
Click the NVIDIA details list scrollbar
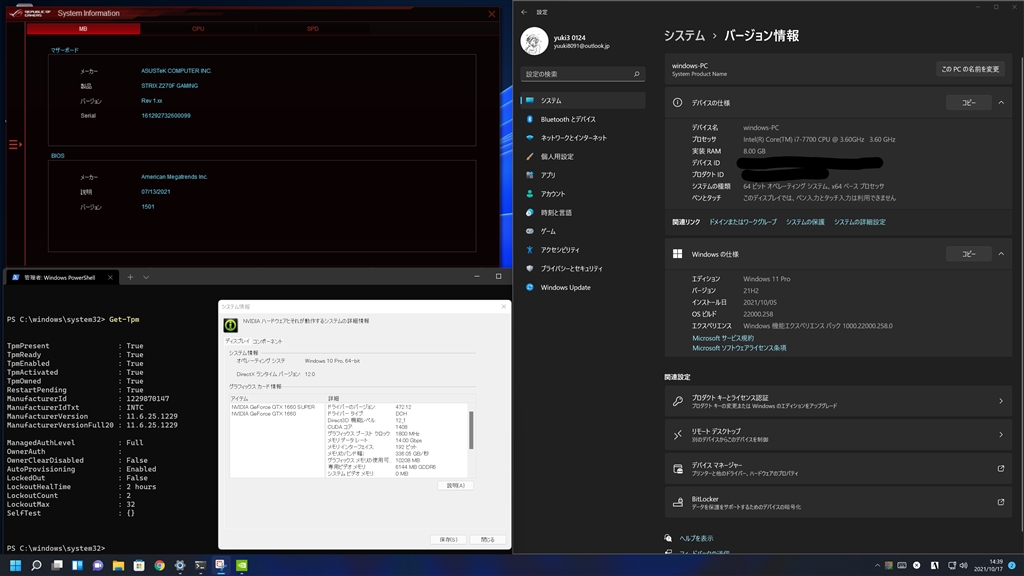point(471,430)
